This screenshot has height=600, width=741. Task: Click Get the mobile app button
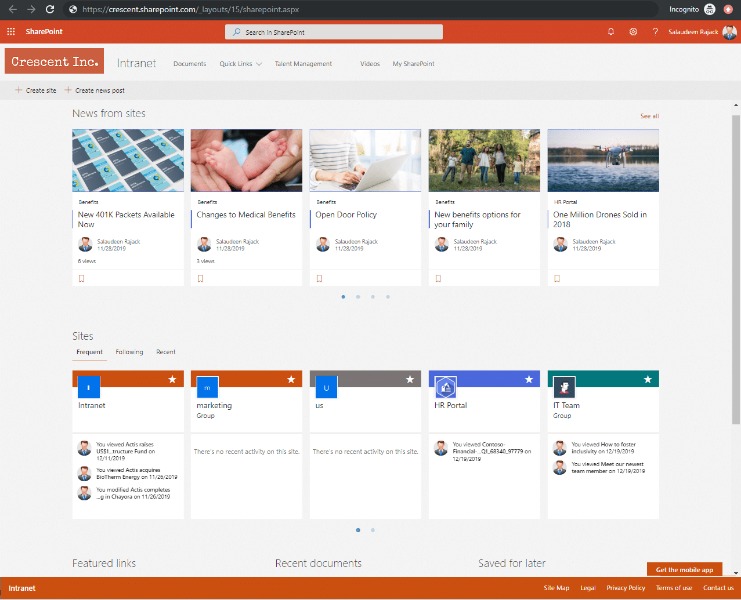click(684, 569)
